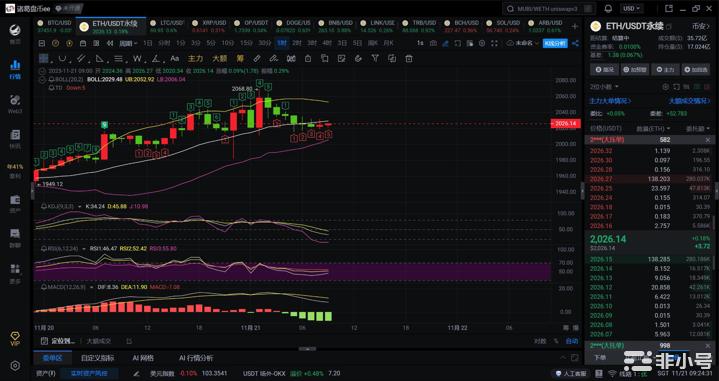Viewport: 719px width, 381px height.
Task: Click the chart settings gear icon
Action: point(482,43)
